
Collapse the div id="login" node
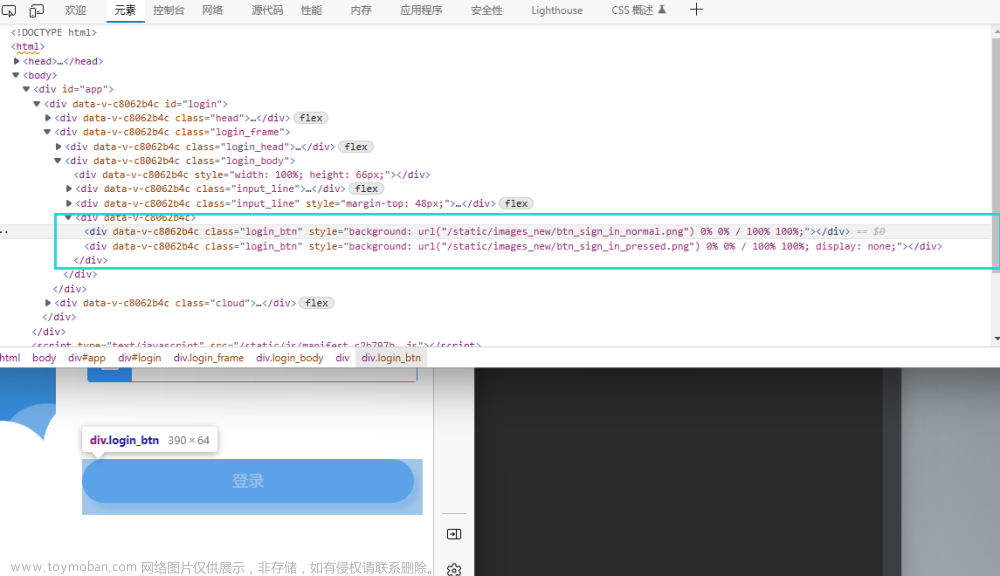tap(37, 103)
